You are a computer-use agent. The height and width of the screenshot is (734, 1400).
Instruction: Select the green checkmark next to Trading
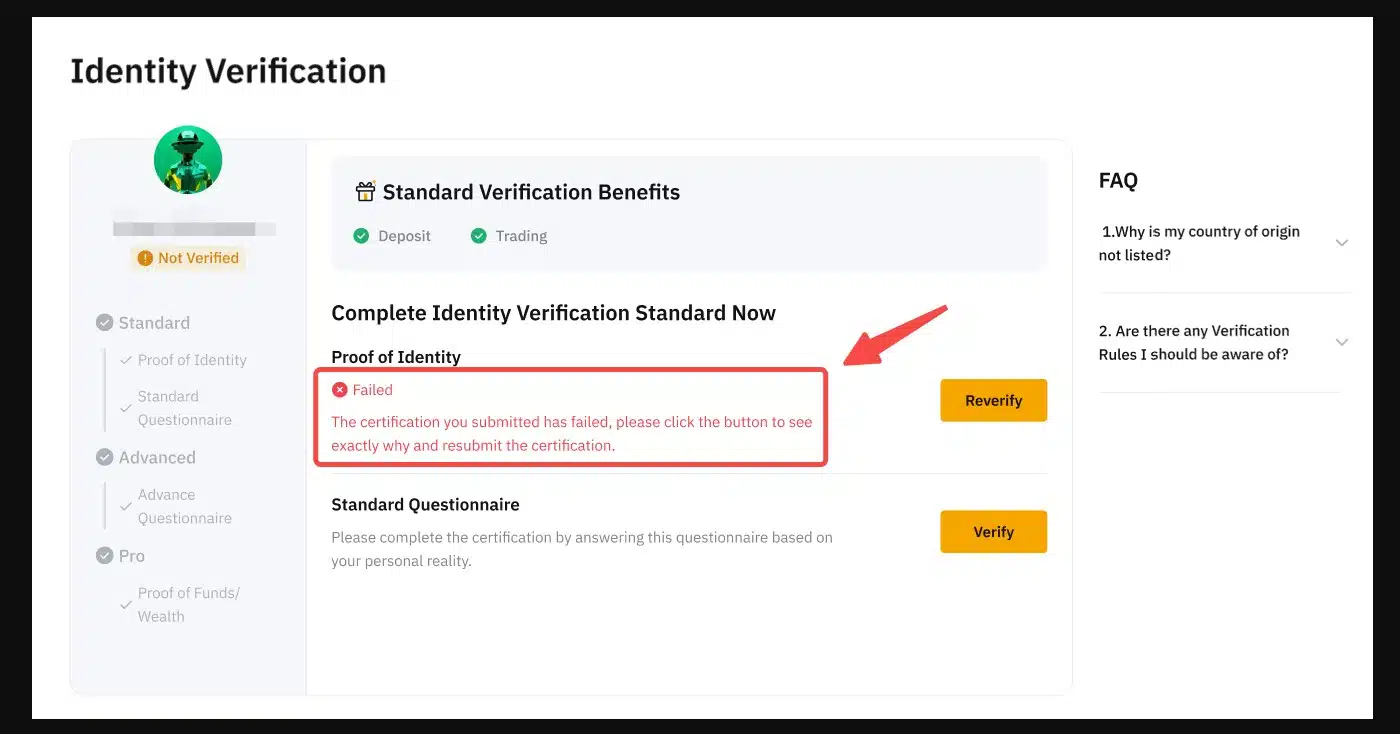tap(479, 236)
